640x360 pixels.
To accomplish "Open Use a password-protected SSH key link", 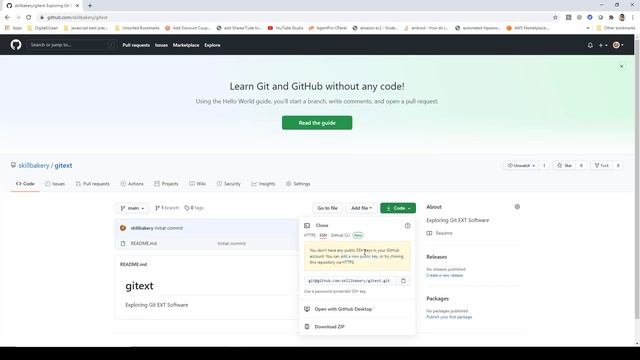I will click(335, 291).
